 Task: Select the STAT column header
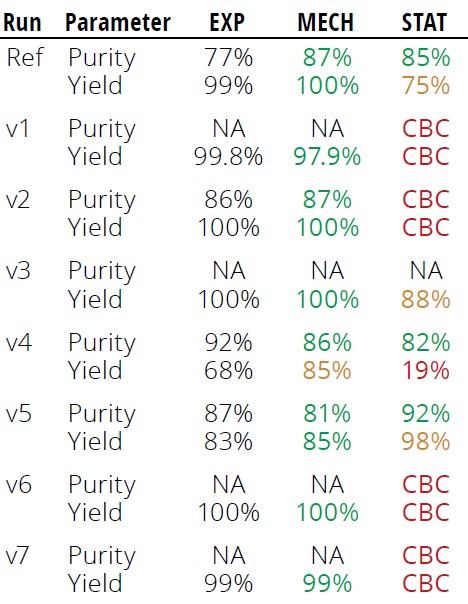[424, 22]
